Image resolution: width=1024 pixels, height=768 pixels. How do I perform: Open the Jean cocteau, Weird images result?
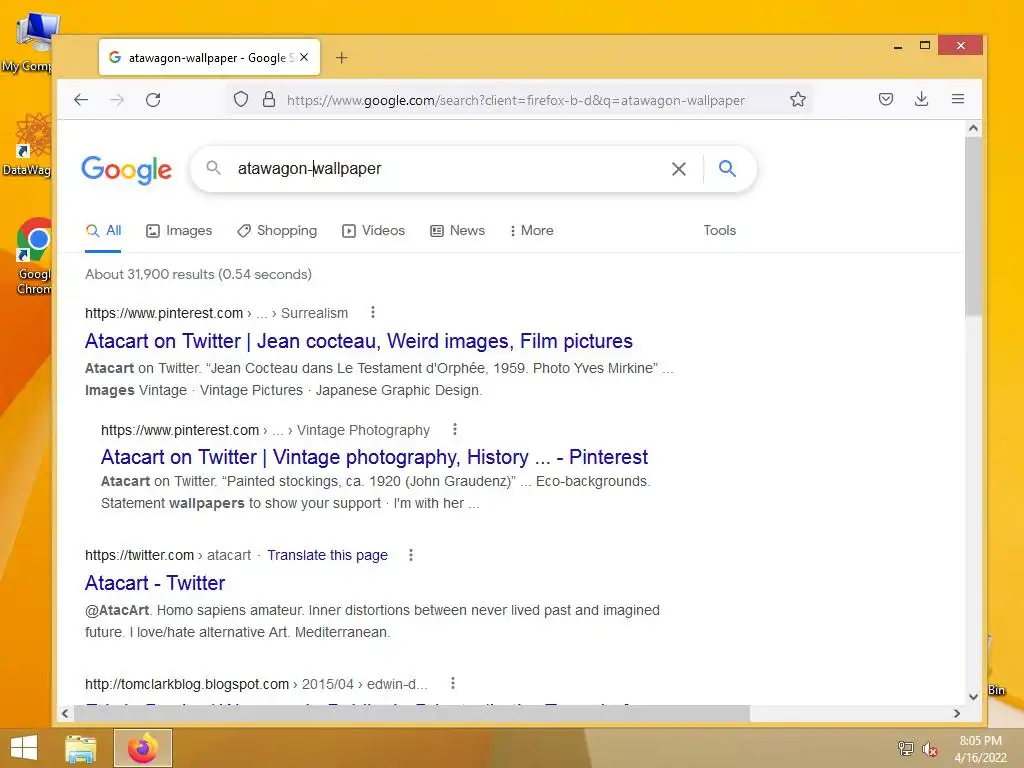359,341
